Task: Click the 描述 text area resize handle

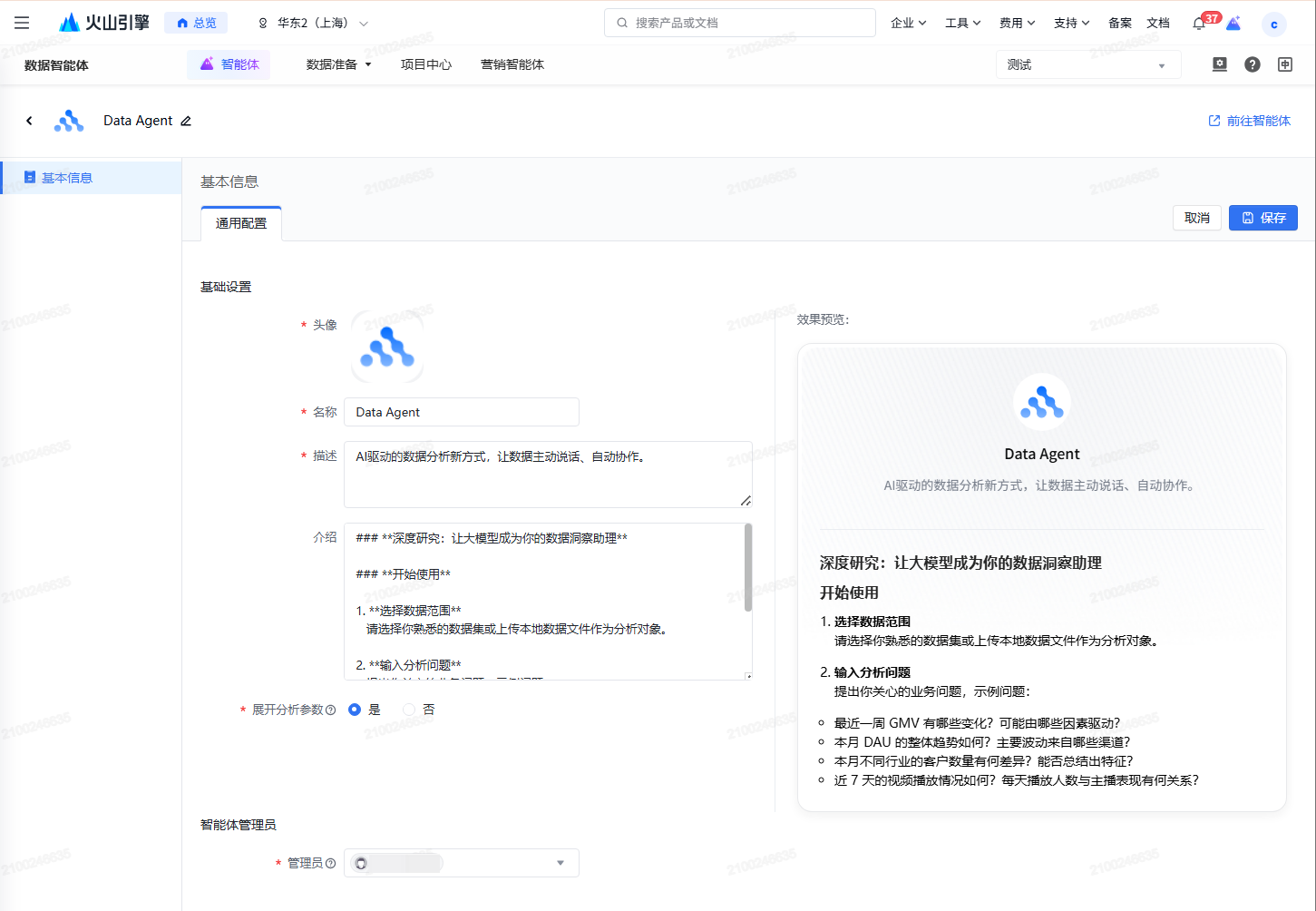Action: [746, 501]
